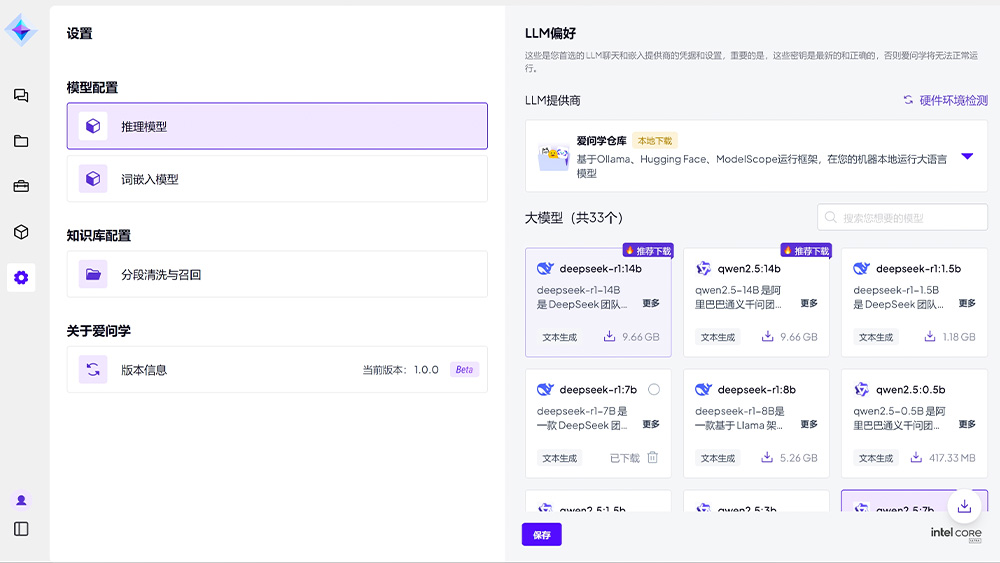Screen dimensions: 1000x563
Task: Select the deepseek-r1:7b radio button
Action: [x=654, y=389]
